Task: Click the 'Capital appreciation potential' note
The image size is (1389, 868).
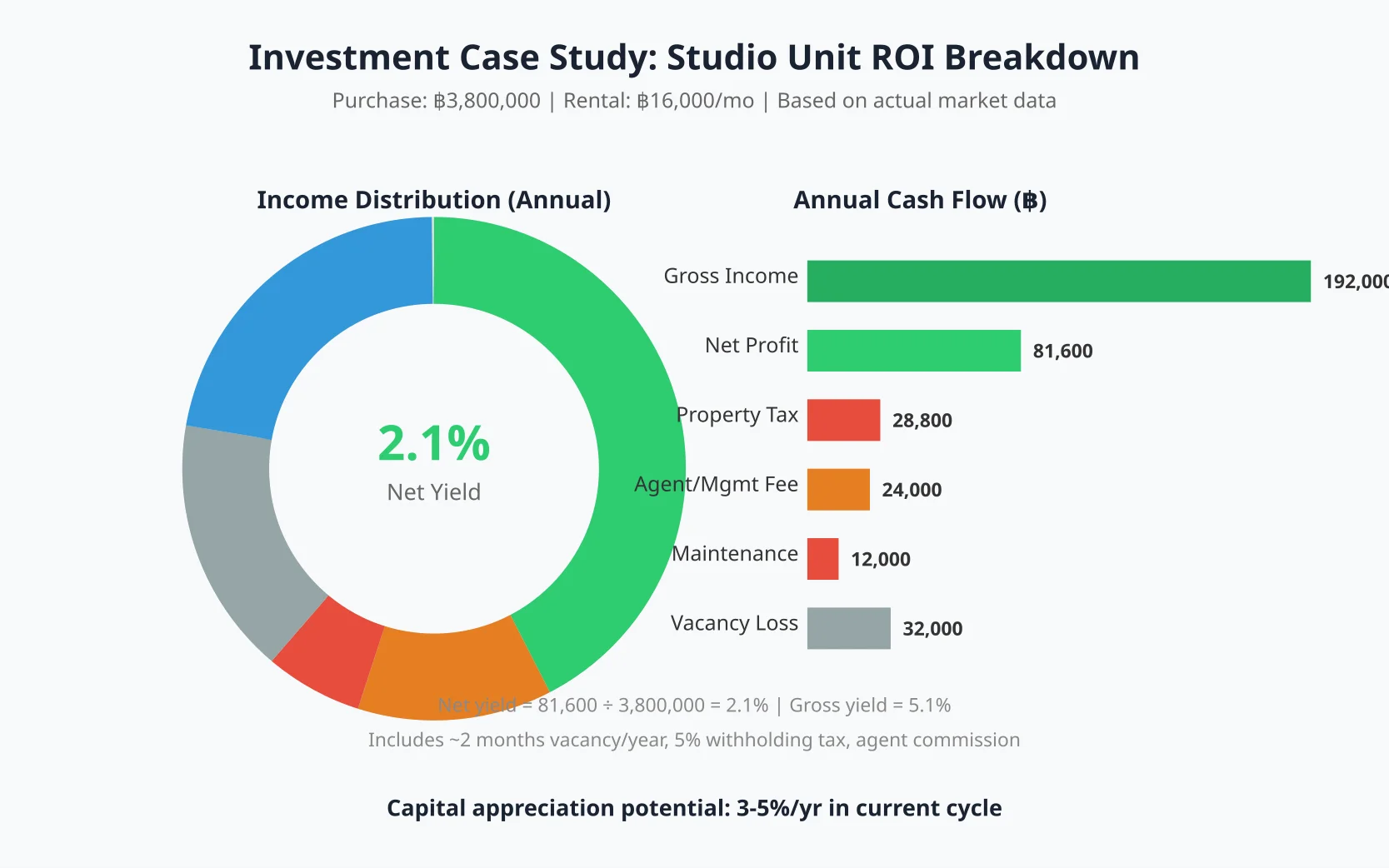Action: pyautogui.click(x=694, y=808)
